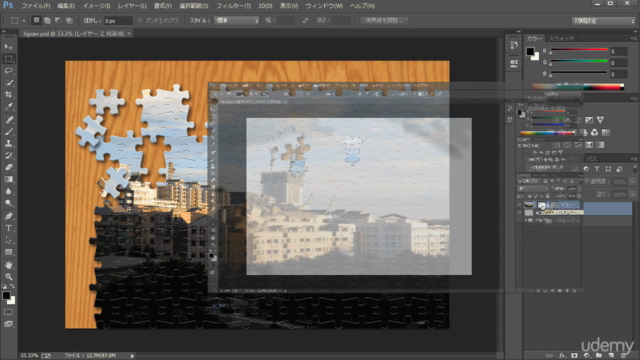Select the Path Selection tool
Viewport: 640px width, 360px height.
pyautogui.click(x=9, y=240)
